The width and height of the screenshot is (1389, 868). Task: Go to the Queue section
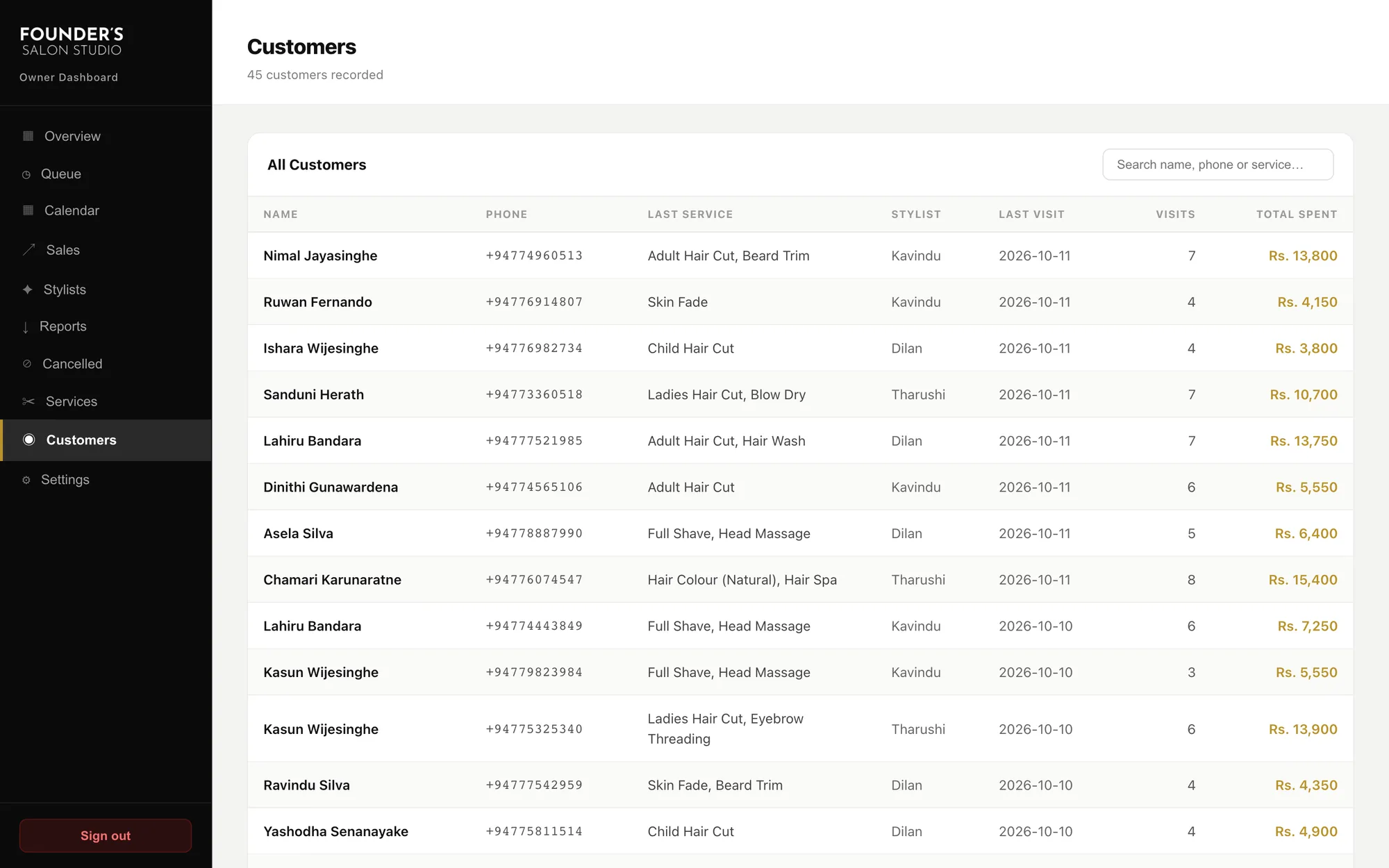(x=106, y=174)
